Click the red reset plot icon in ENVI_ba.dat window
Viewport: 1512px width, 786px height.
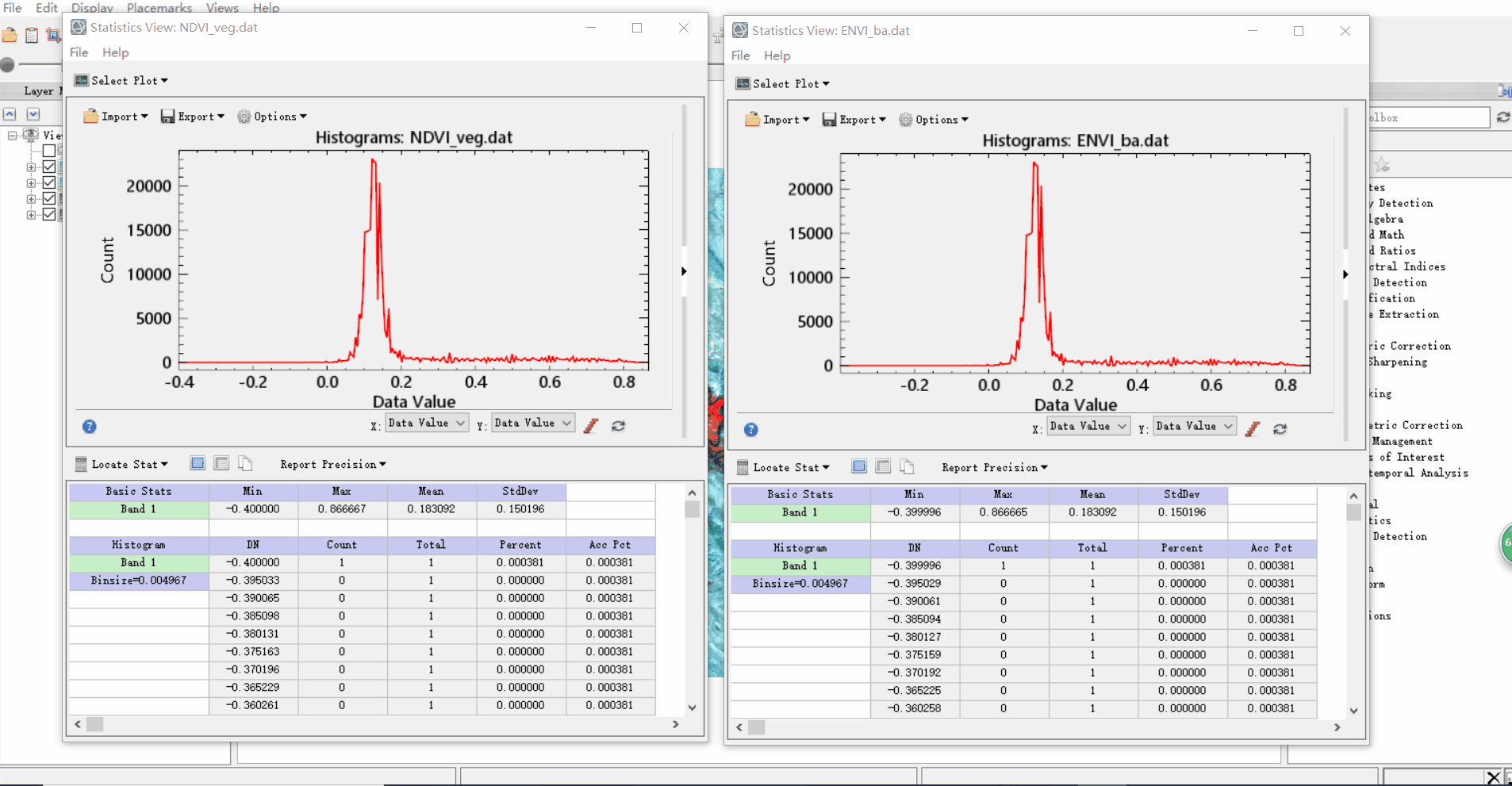click(1253, 429)
